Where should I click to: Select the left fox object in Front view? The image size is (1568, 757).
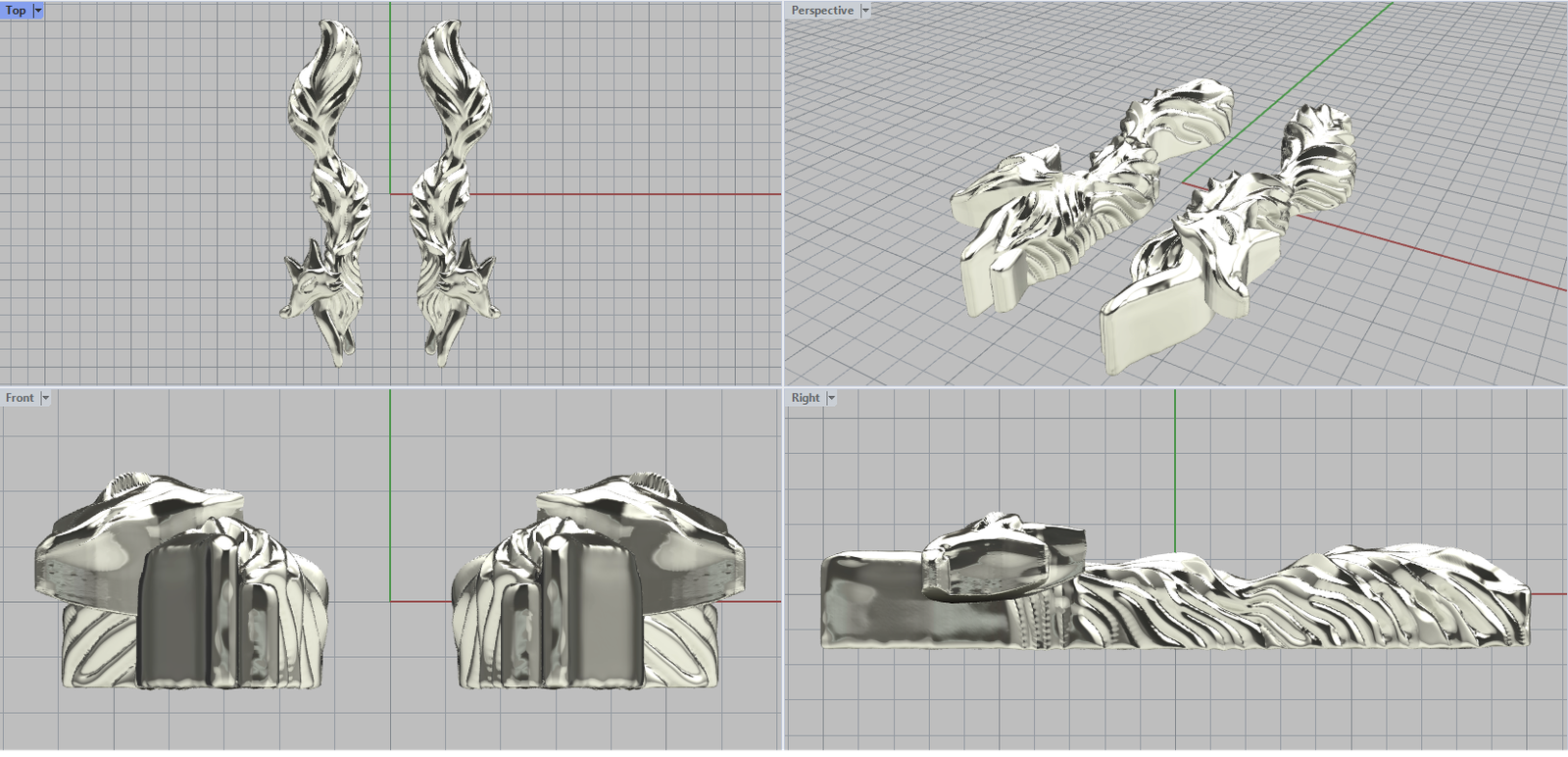click(181, 588)
